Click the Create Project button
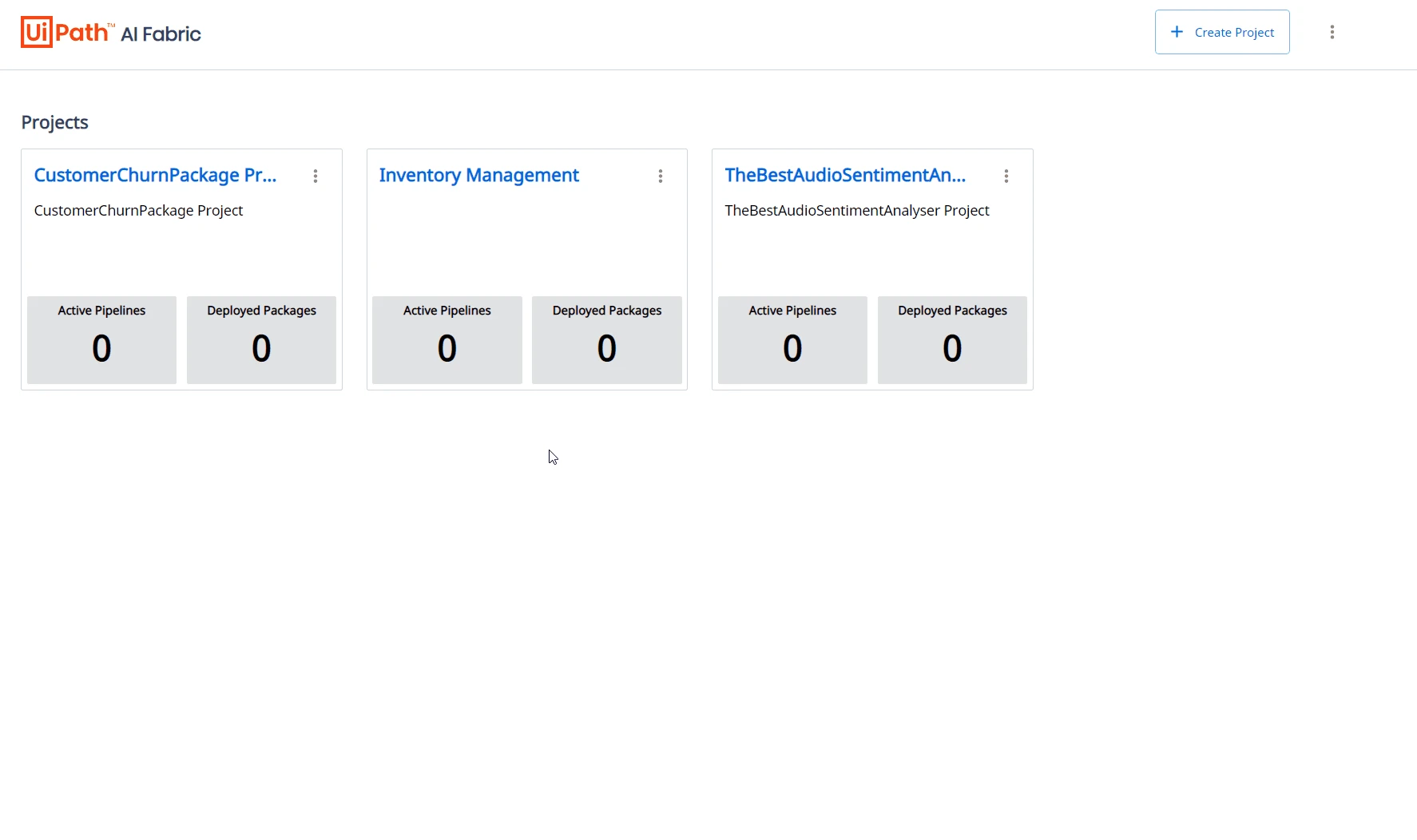This screenshot has width=1417, height=840. pos(1222,32)
